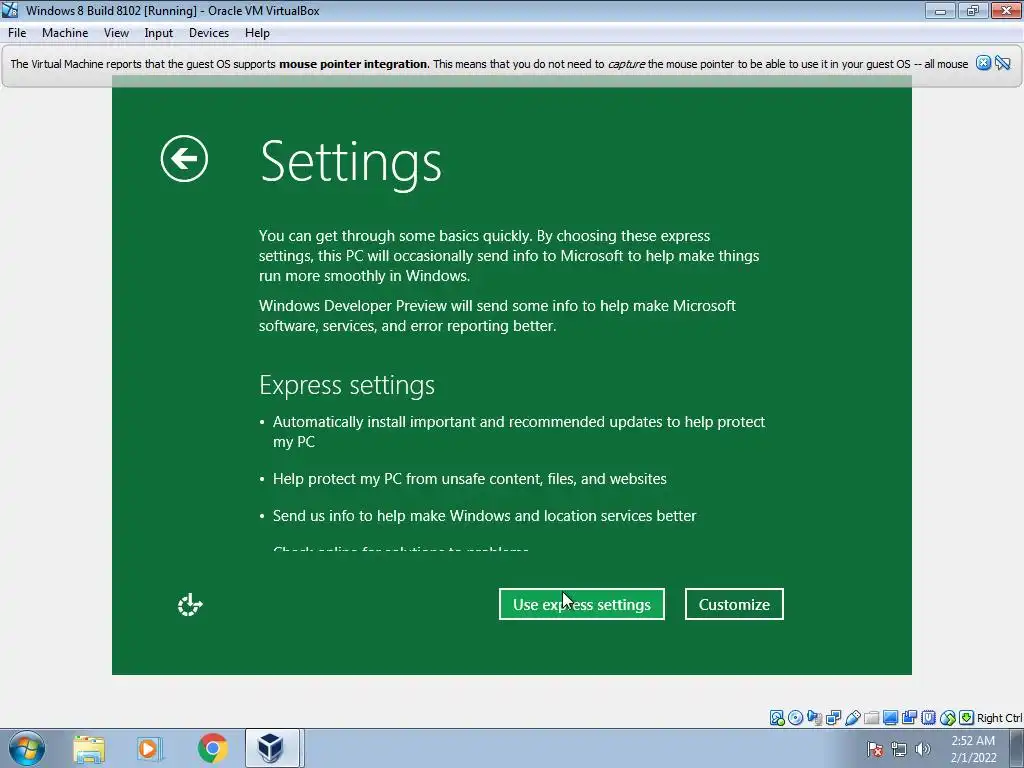Open the View menu
This screenshot has height=768, width=1024.
point(116,33)
